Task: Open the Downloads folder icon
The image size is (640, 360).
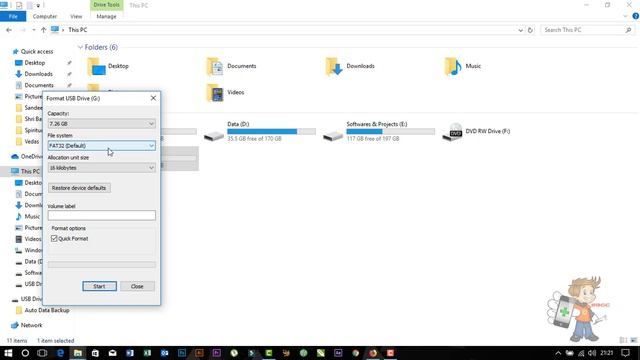Action: (x=334, y=67)
